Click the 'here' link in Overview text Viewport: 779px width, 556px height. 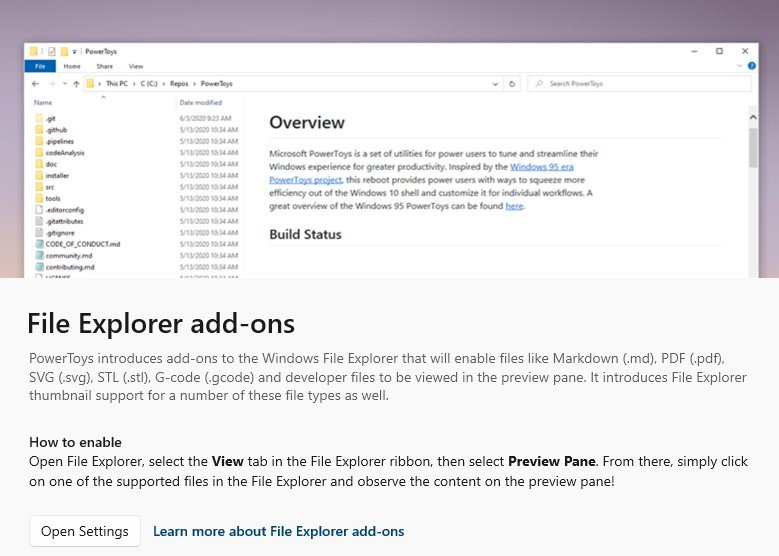[514, 206]
